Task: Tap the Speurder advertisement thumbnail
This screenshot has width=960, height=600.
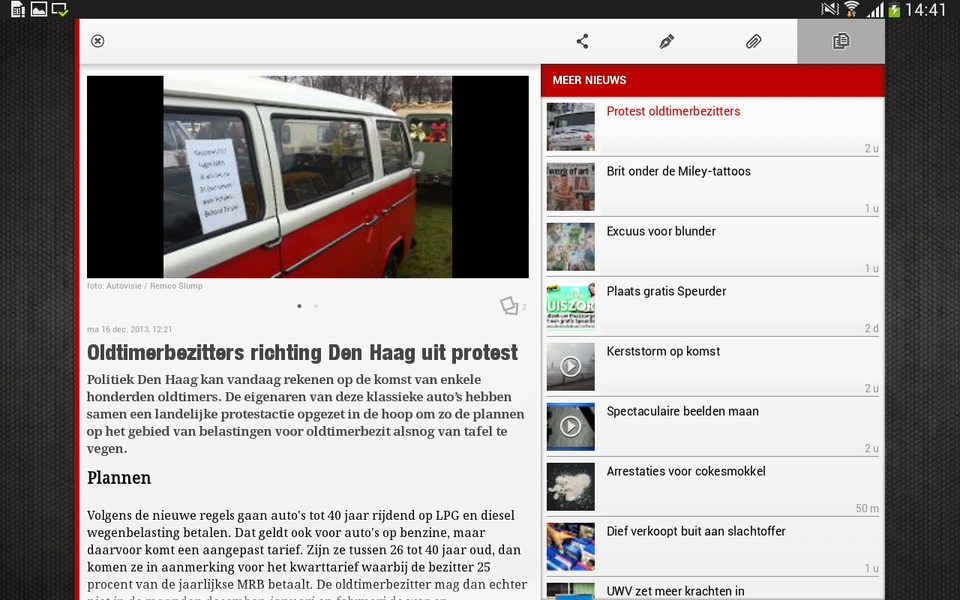Action: (571, 307)
